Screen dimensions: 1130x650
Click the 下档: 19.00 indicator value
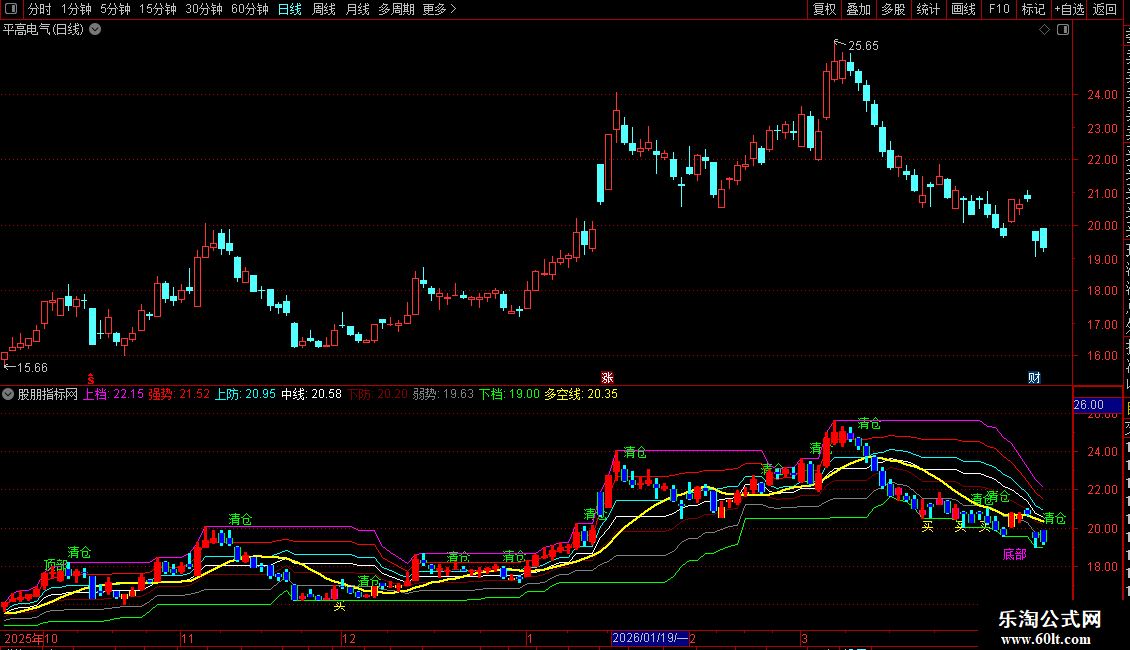pos(509,394)
